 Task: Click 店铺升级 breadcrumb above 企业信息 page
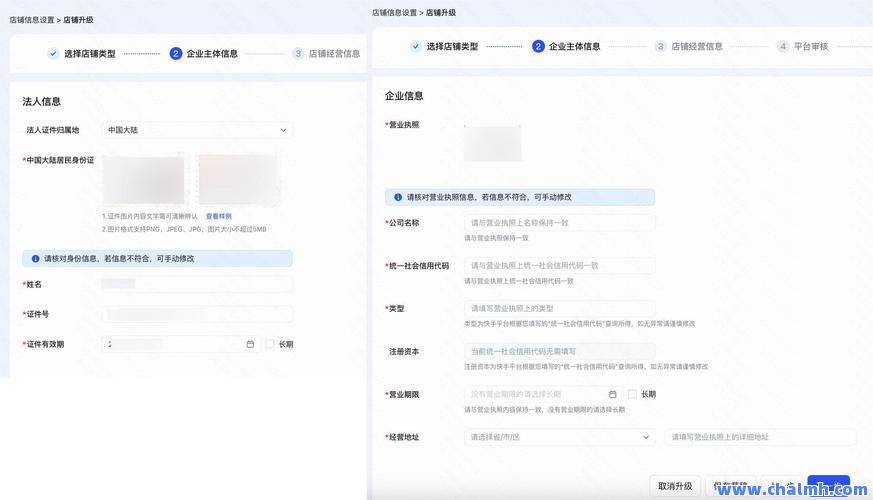(441, 12)
